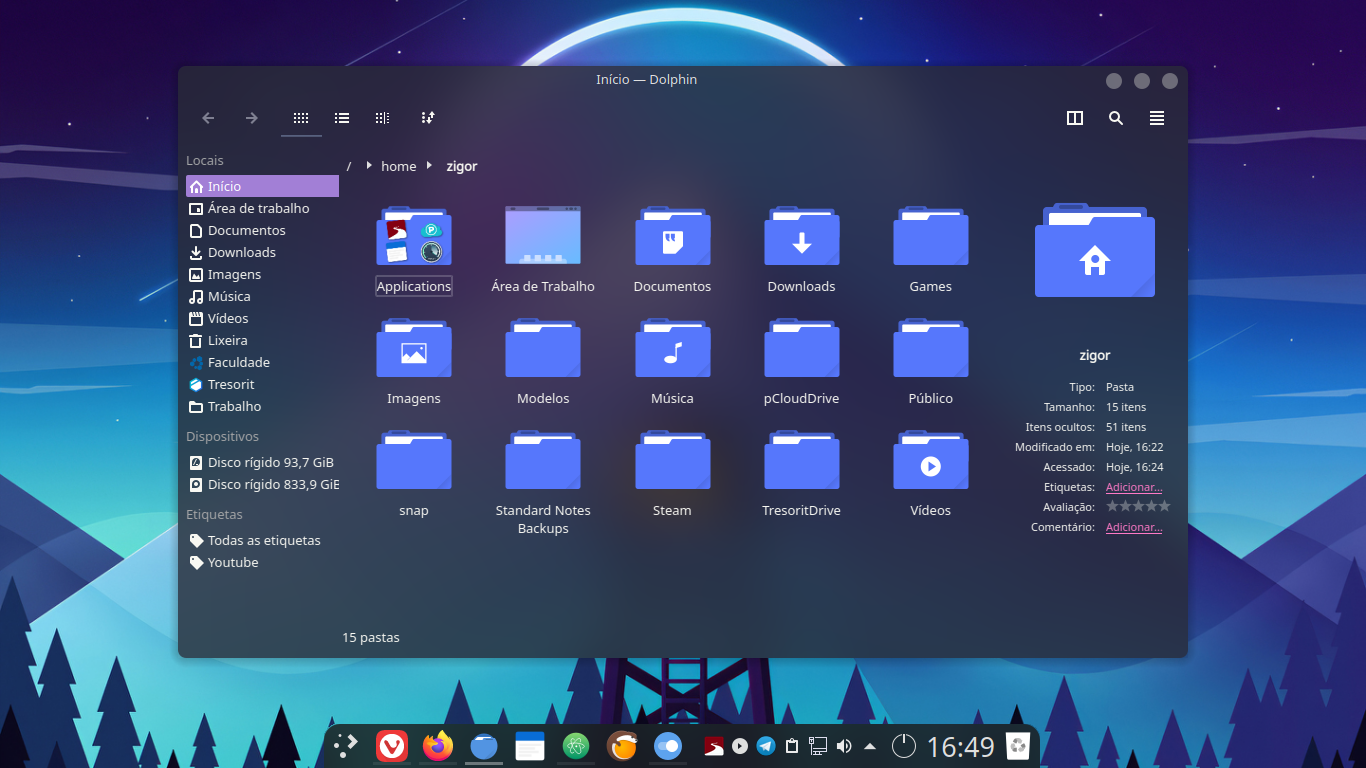The height and width of the screenshot is (768, 1366).
Task: Select the Disco rígido 93,7 GiB device
Action: pos(262,462)
